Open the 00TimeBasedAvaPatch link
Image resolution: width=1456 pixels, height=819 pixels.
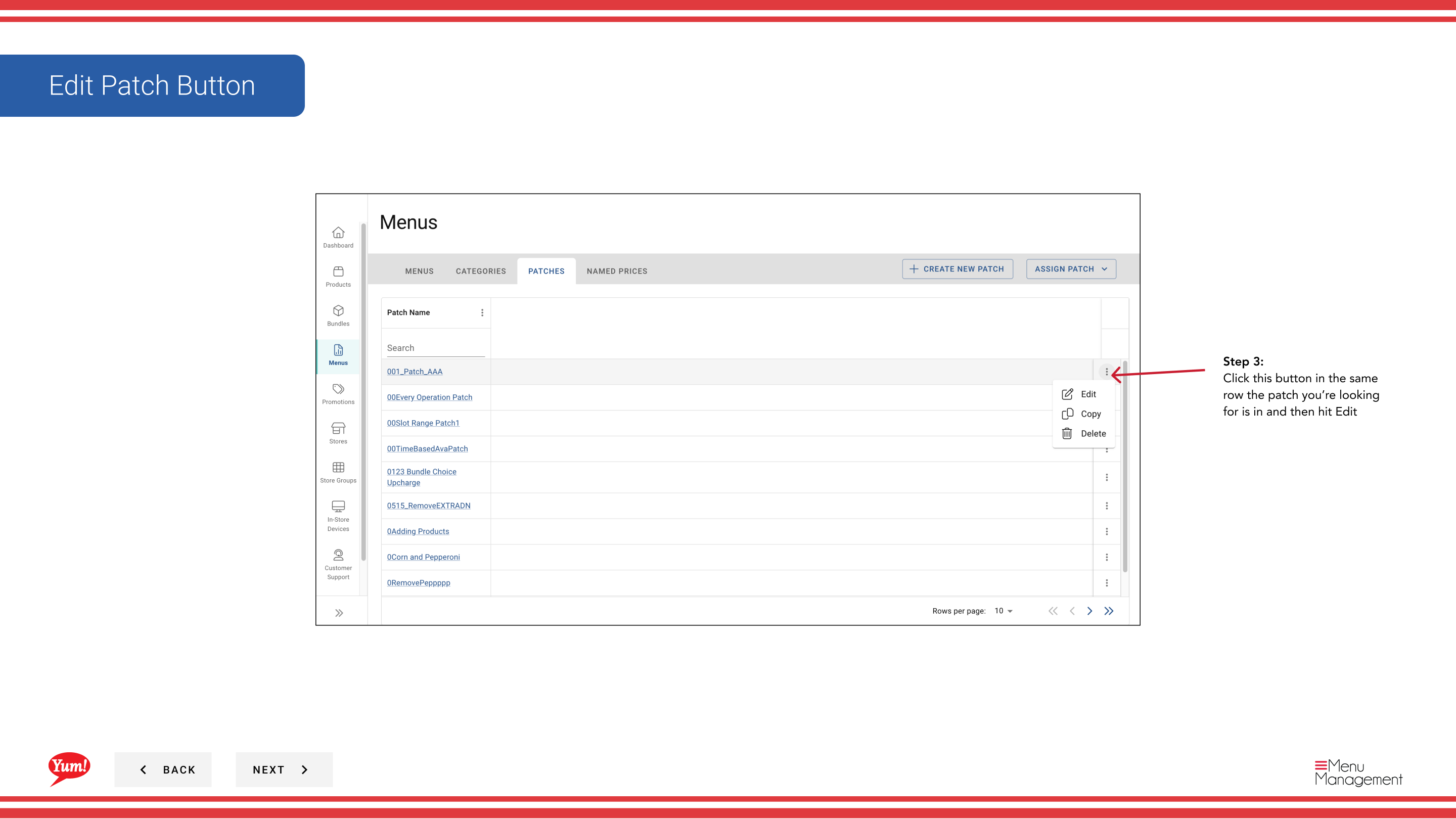click(427, 449)
